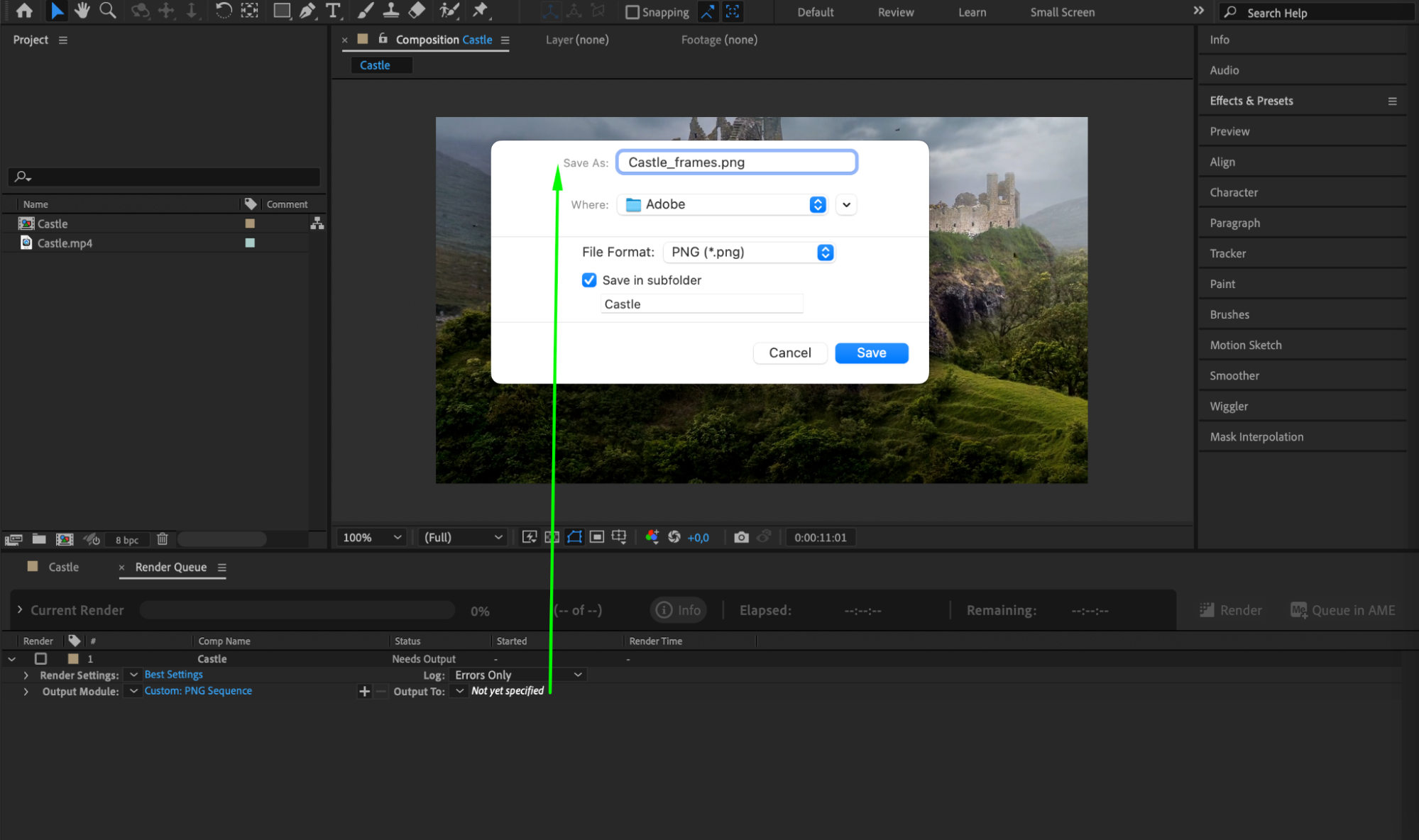Click Home icon in toolbar
This screenshot has height=840, width=1419.
[x=24, y=11]
